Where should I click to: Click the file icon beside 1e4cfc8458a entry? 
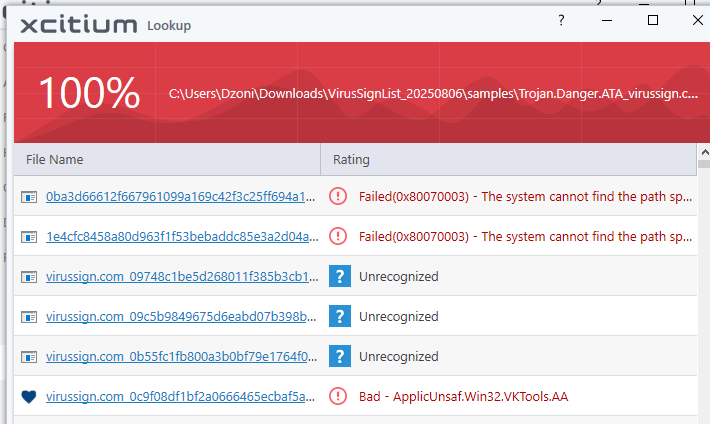pyautogui.click(x=28, y=236)
